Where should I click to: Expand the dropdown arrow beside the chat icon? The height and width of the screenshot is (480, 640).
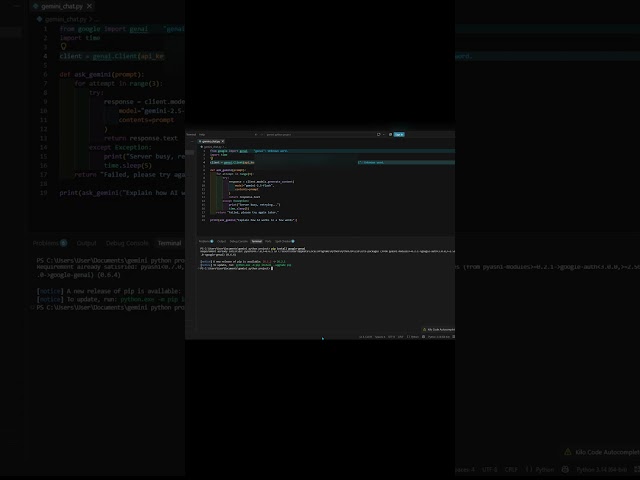(384, 134)
